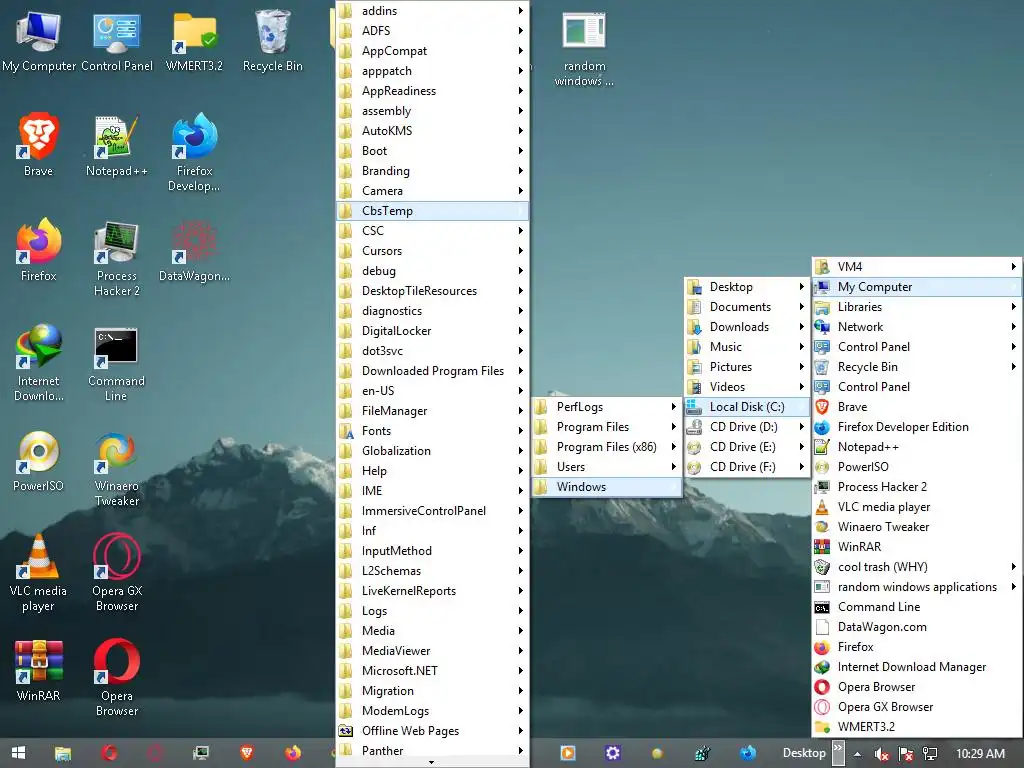
Task: Expand the random windows applications submenu arrow
Action: [x=1013, y=586]
